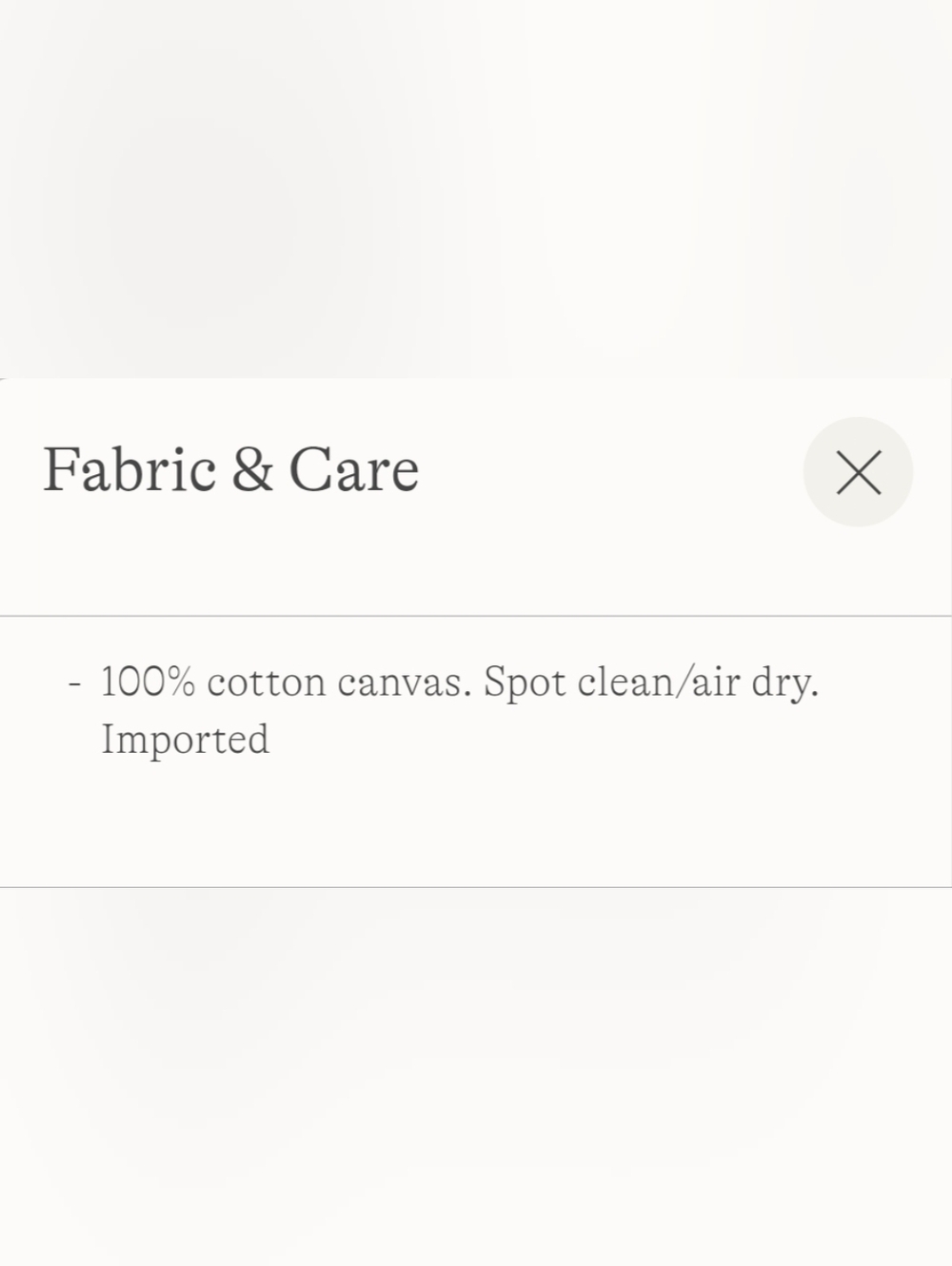Close the Fabric & Care panel
The width and height of the screenshot is (952, 1266).
[x=858, y=472]
